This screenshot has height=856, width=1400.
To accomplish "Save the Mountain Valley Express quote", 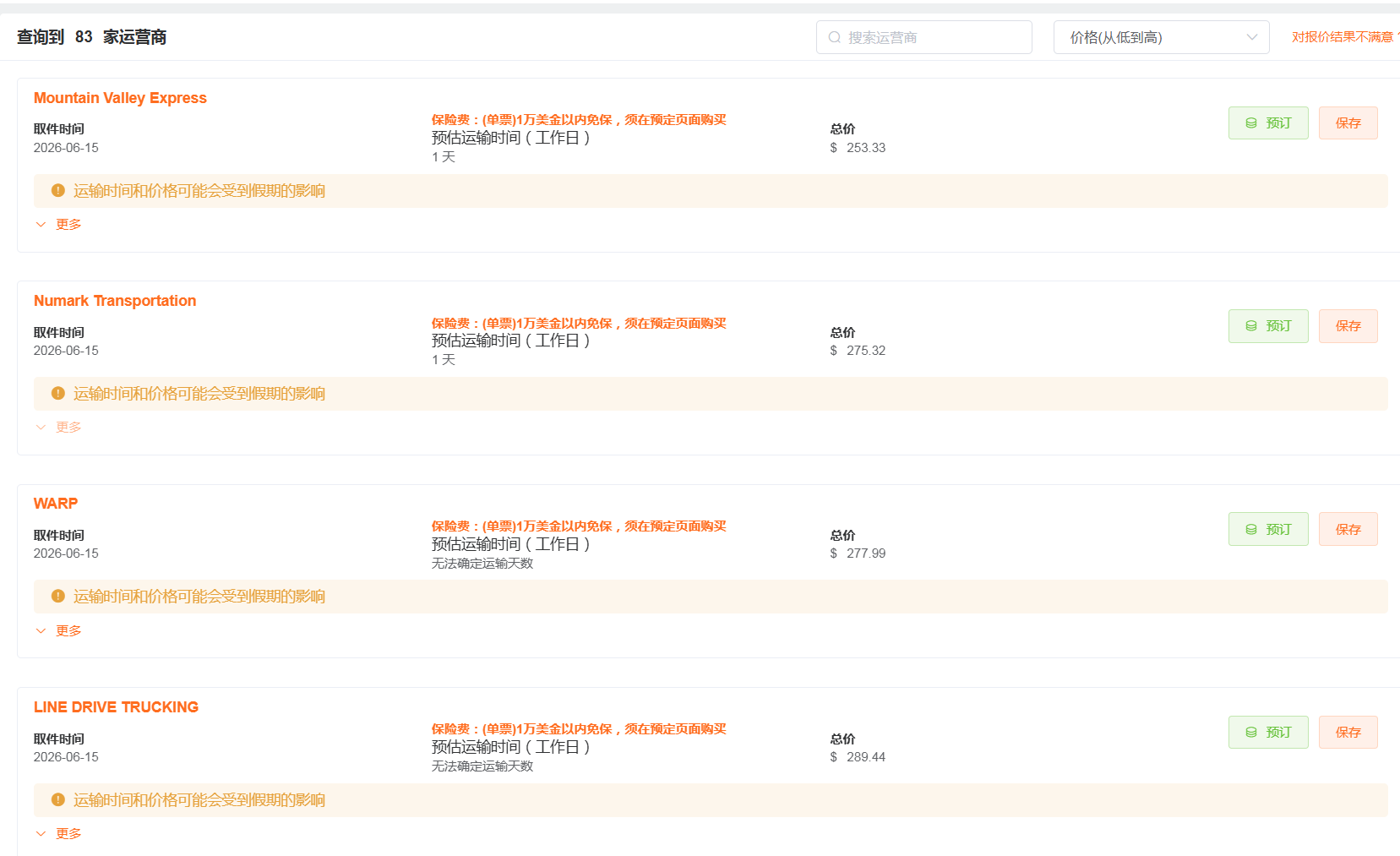I will coord(1348,123).
